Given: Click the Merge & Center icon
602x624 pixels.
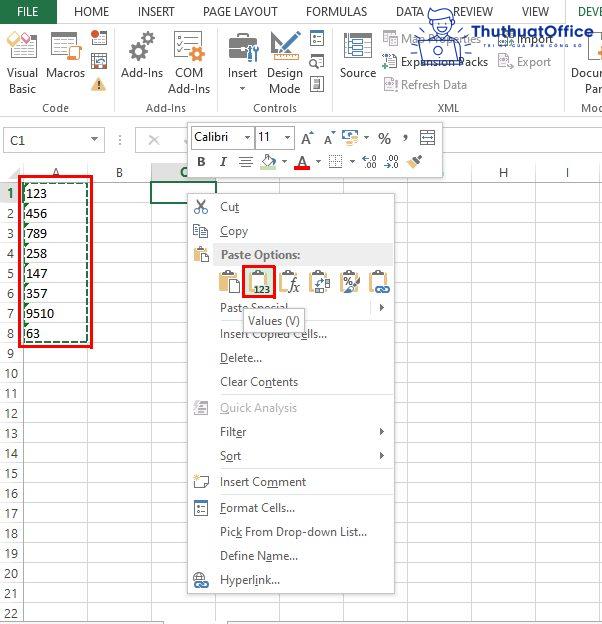Looking at the screenshot, I should [x=428, y=138].
